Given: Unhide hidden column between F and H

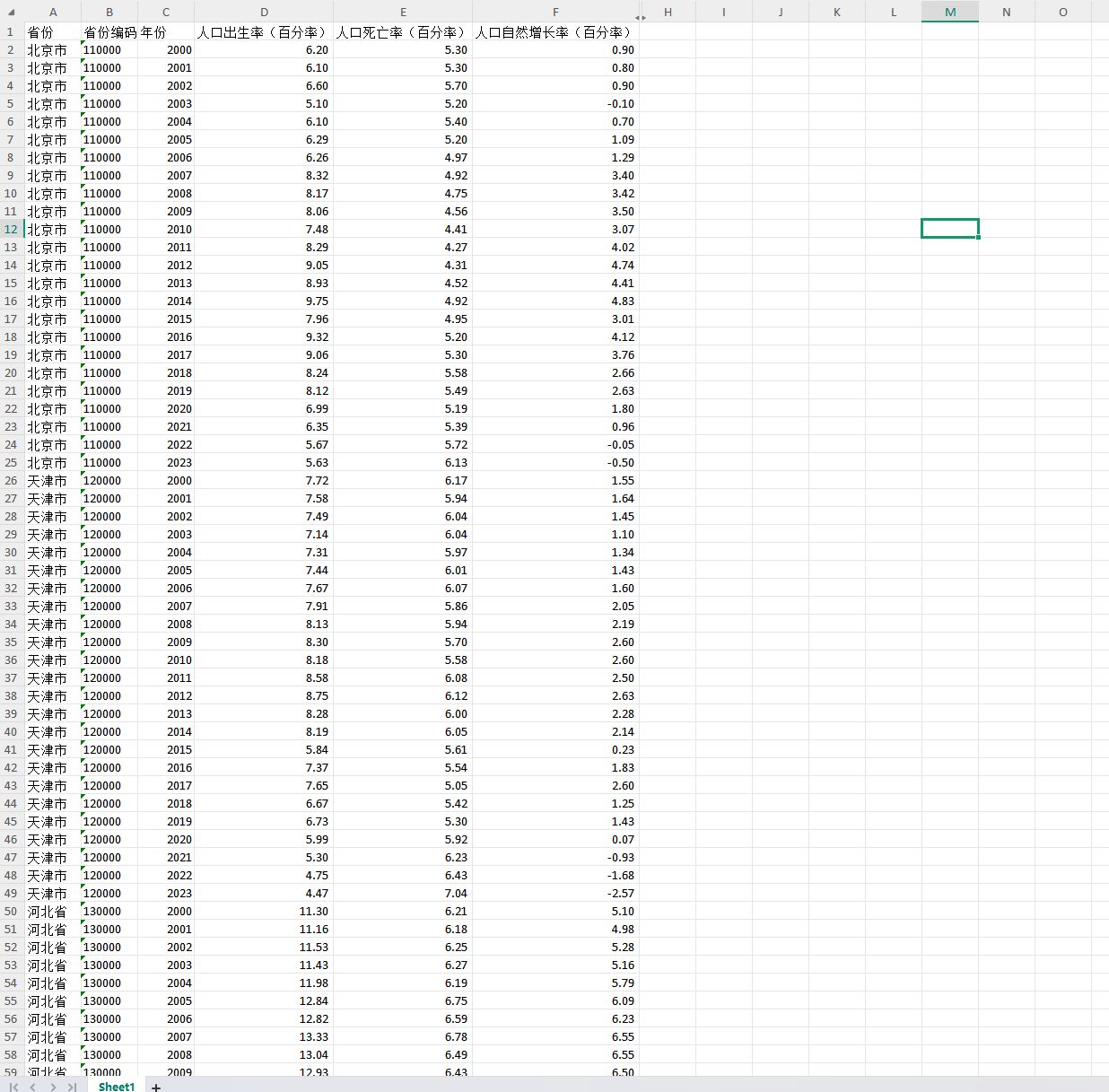Looking at the screenshot, I should tap(641, 17).
